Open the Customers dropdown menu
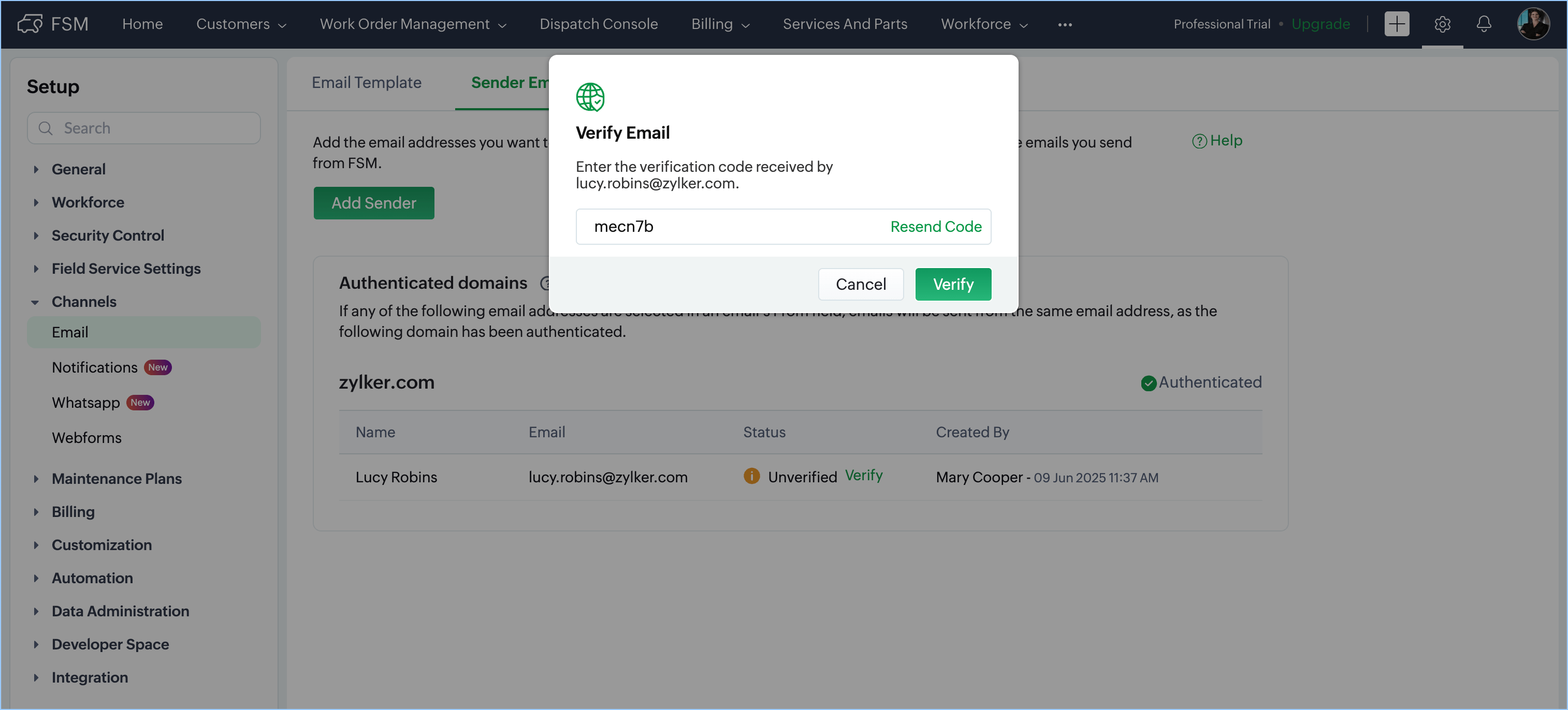Image resolution: width=1568 pixels, height=710 pixels. (x=241, y=24)
